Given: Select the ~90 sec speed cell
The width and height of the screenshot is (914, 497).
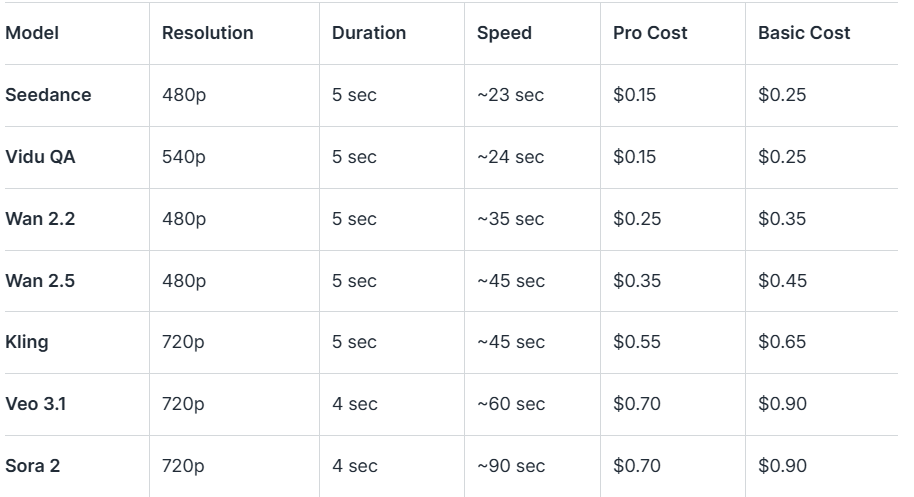Looking at the screenshot, I should (x=511, y=466).
